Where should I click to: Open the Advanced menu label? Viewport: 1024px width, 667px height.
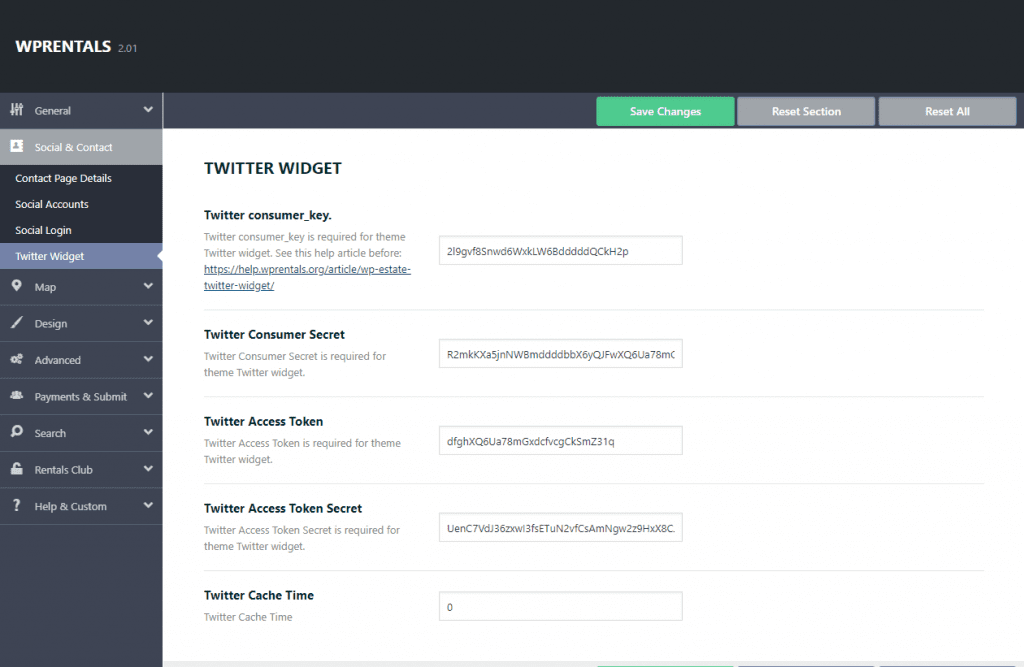click(x=57, y=361)
